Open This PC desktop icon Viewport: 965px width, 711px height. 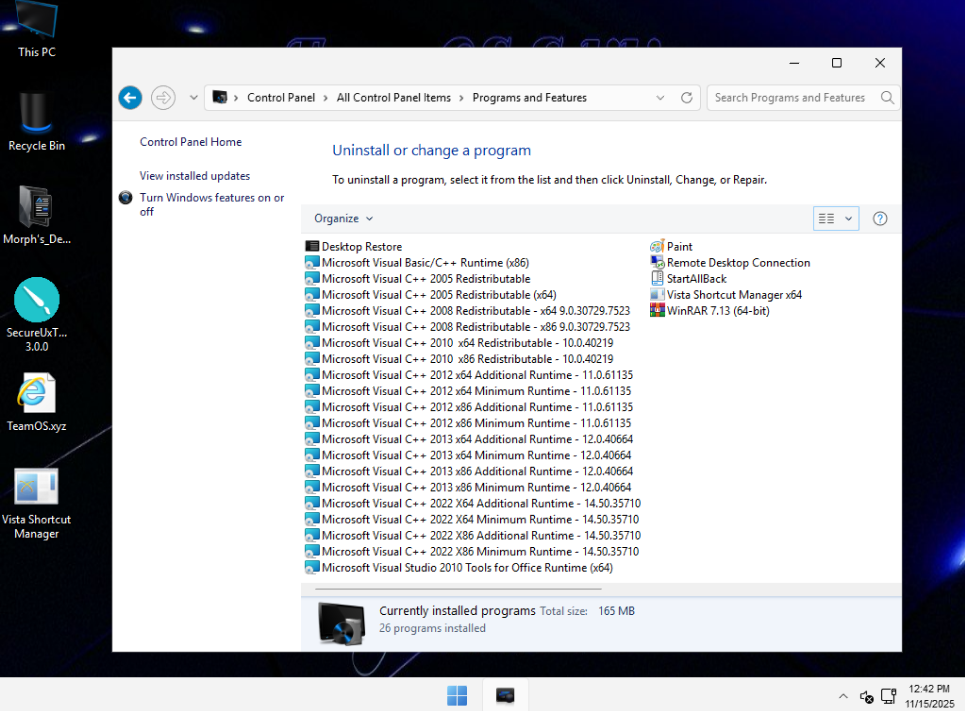[x=36, y=30]
